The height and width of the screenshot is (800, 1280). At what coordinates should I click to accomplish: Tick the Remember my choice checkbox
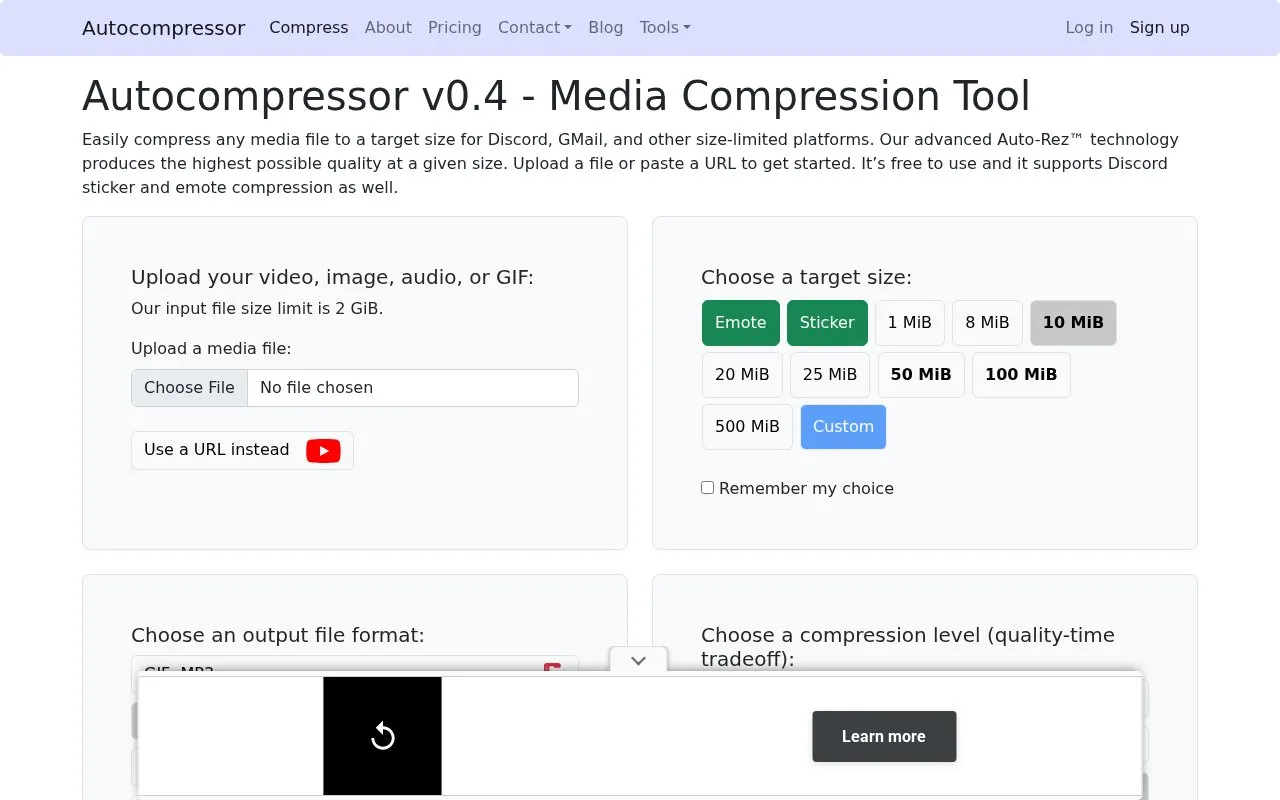coord(708,488)
